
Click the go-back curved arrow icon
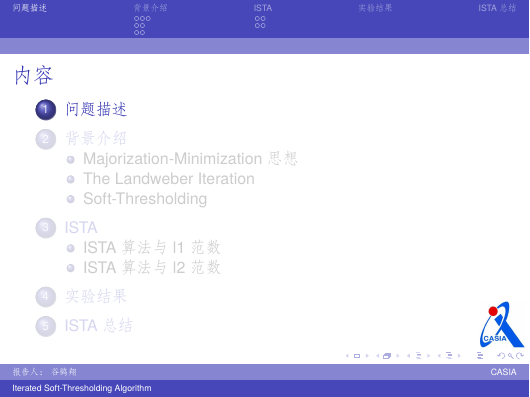tap(501, 356)
